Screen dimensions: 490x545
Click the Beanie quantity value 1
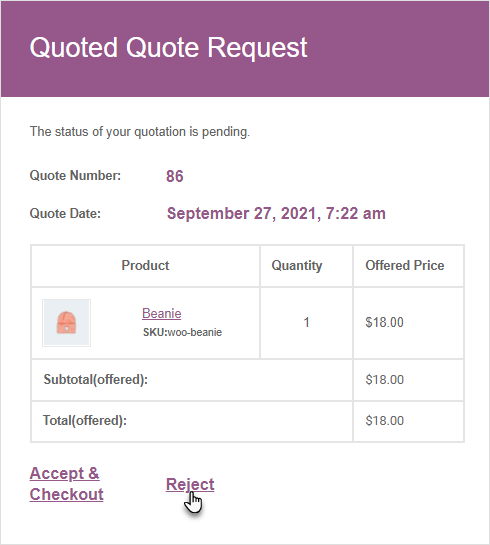tap(307, 322)
